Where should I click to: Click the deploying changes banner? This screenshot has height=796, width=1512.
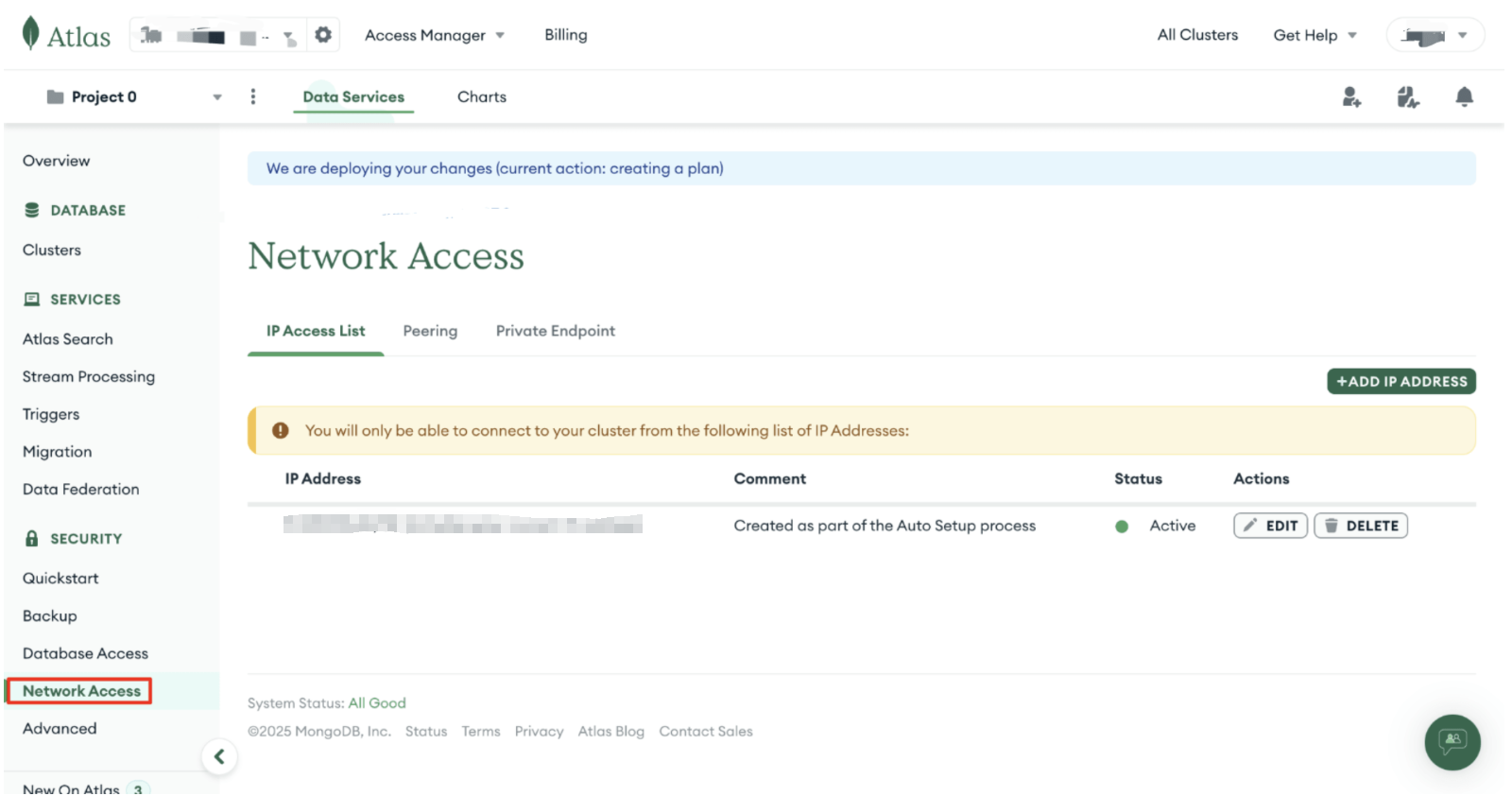[861, 168]
